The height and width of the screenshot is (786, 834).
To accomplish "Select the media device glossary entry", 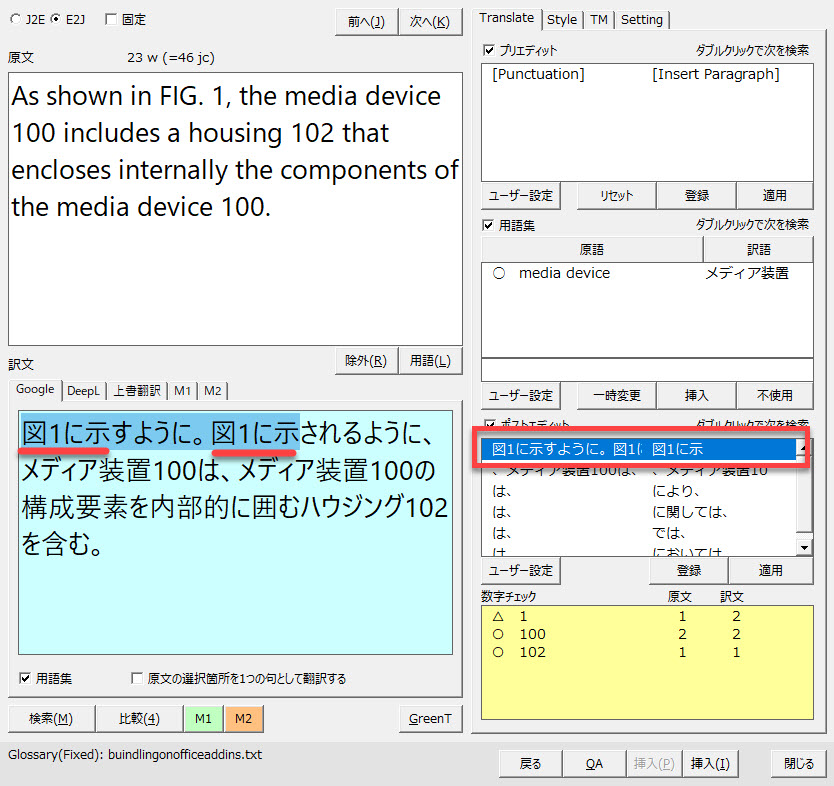I will pyautogui.click(x=564, y=273).
